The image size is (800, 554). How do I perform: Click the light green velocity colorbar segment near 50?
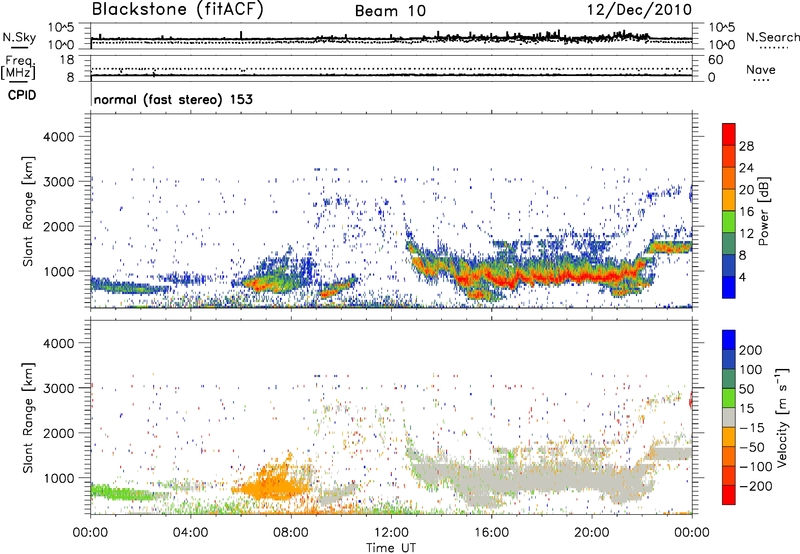(729, 398)
